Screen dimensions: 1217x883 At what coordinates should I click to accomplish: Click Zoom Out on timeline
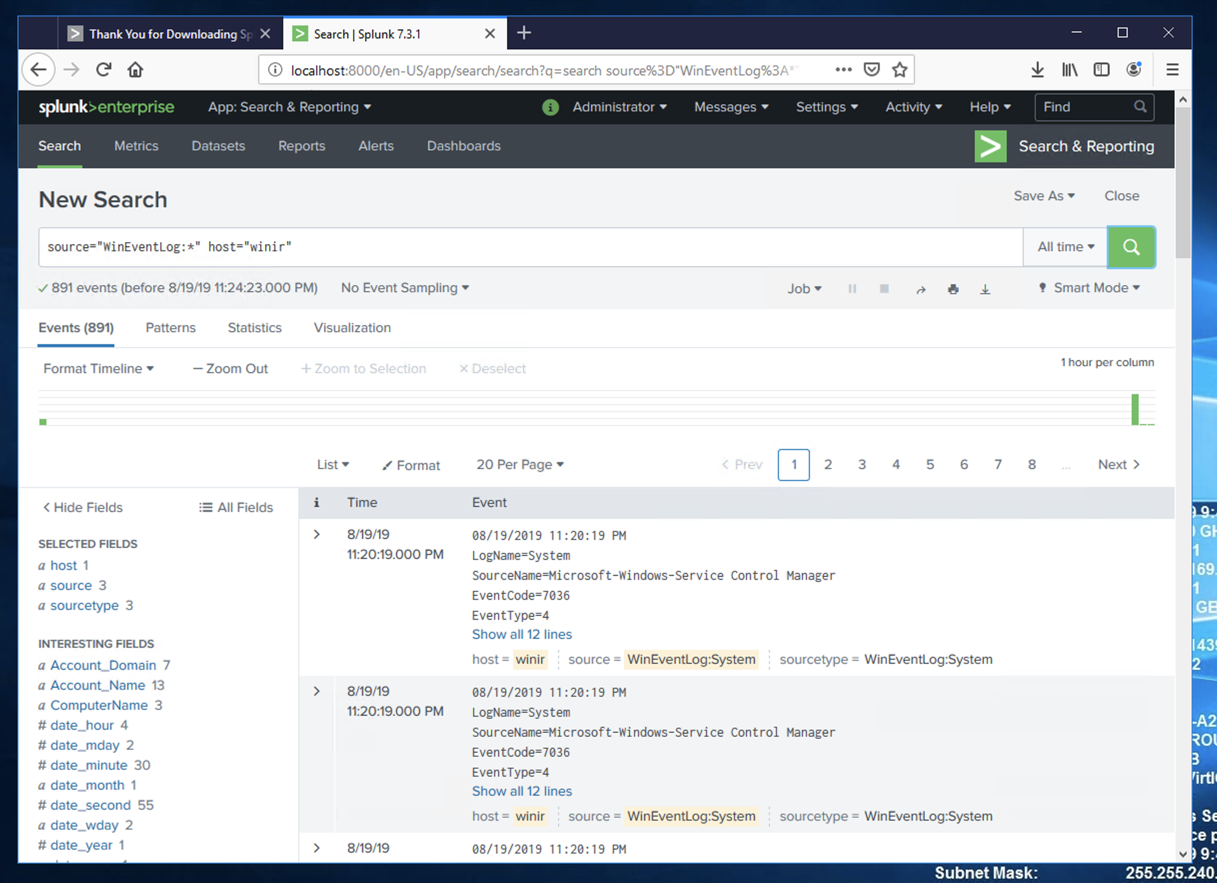230,369
